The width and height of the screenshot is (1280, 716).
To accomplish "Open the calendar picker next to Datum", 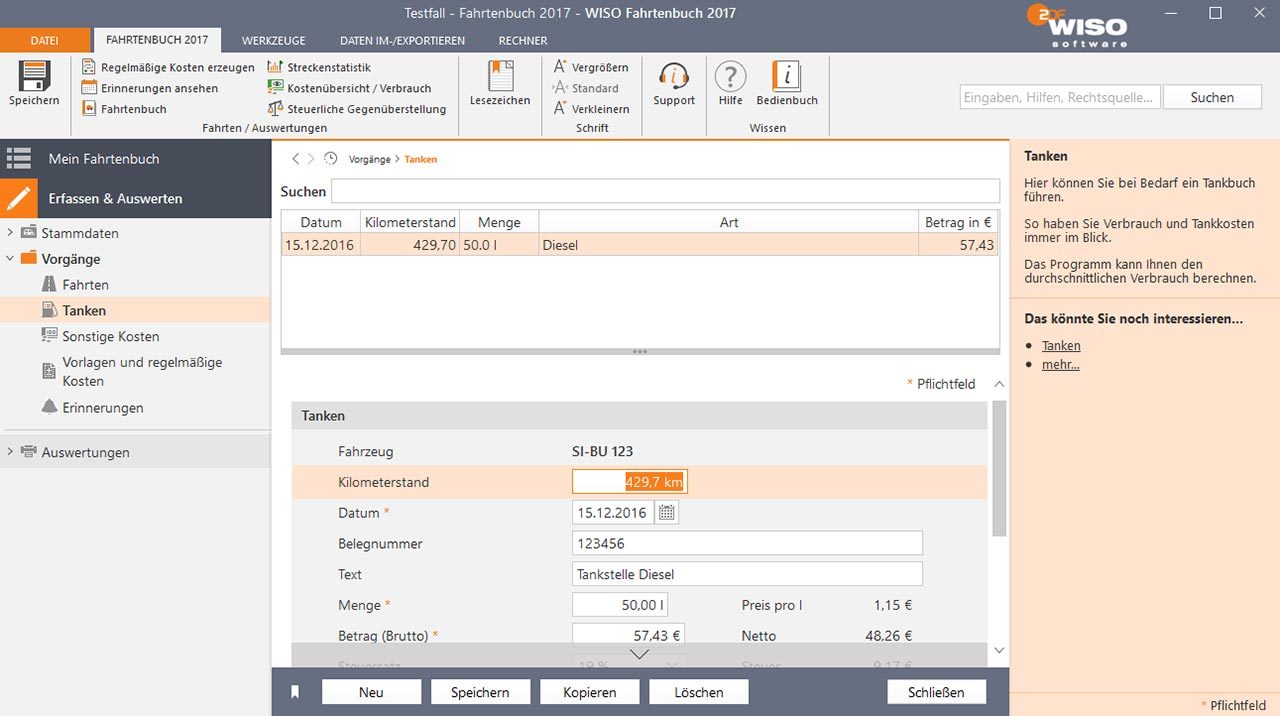I will 667,513.
